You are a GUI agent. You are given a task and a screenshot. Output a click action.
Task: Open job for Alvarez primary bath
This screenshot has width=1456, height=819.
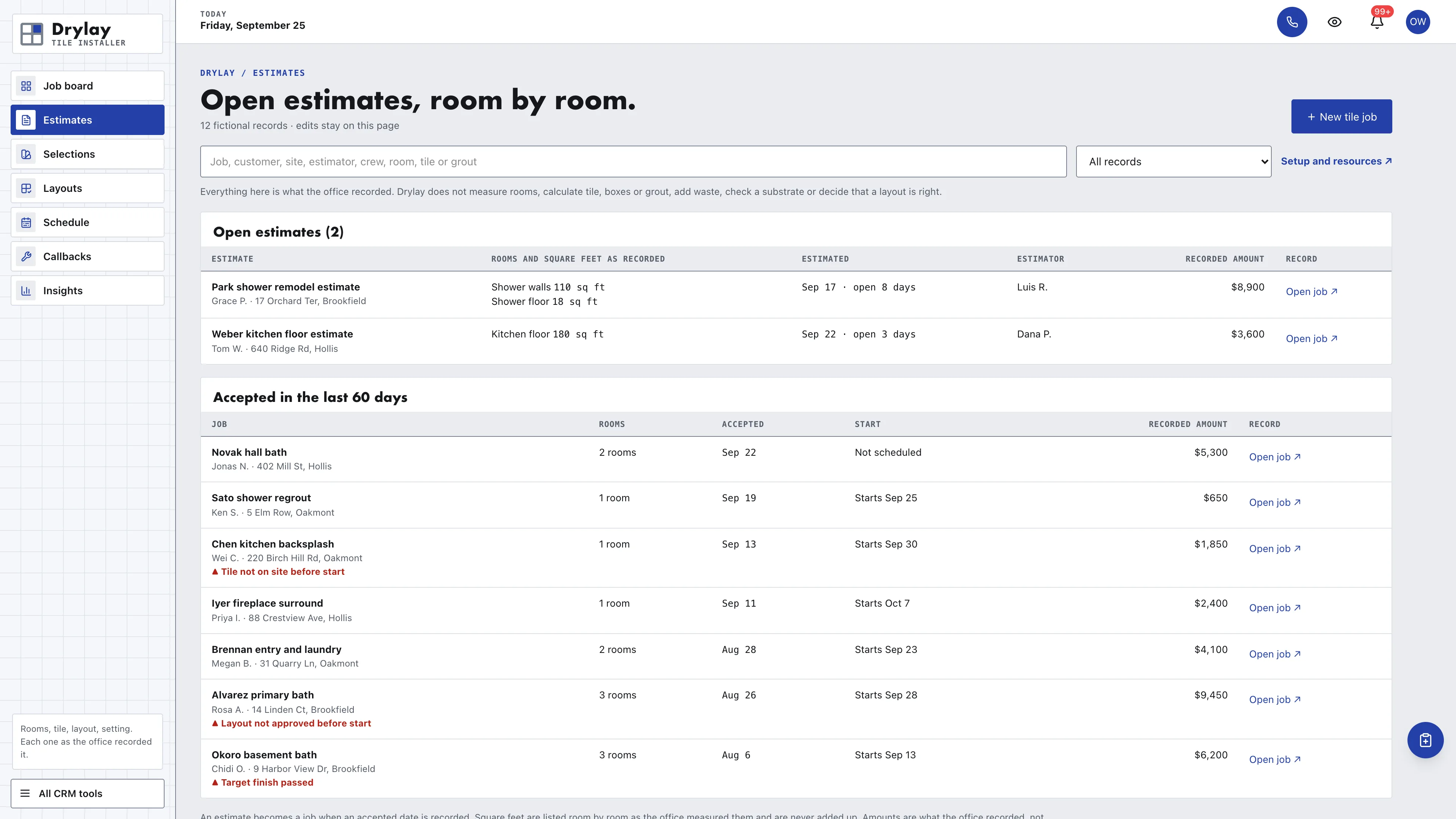pos(1274,700)
